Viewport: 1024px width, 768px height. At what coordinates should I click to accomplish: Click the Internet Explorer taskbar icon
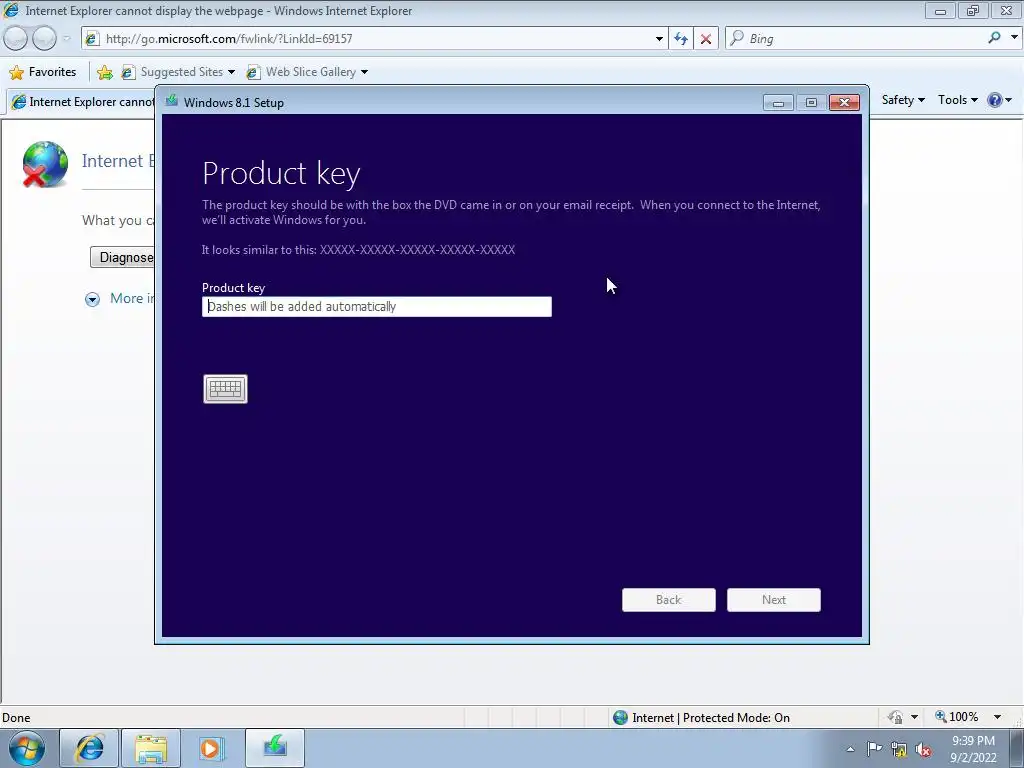(89, 748)
